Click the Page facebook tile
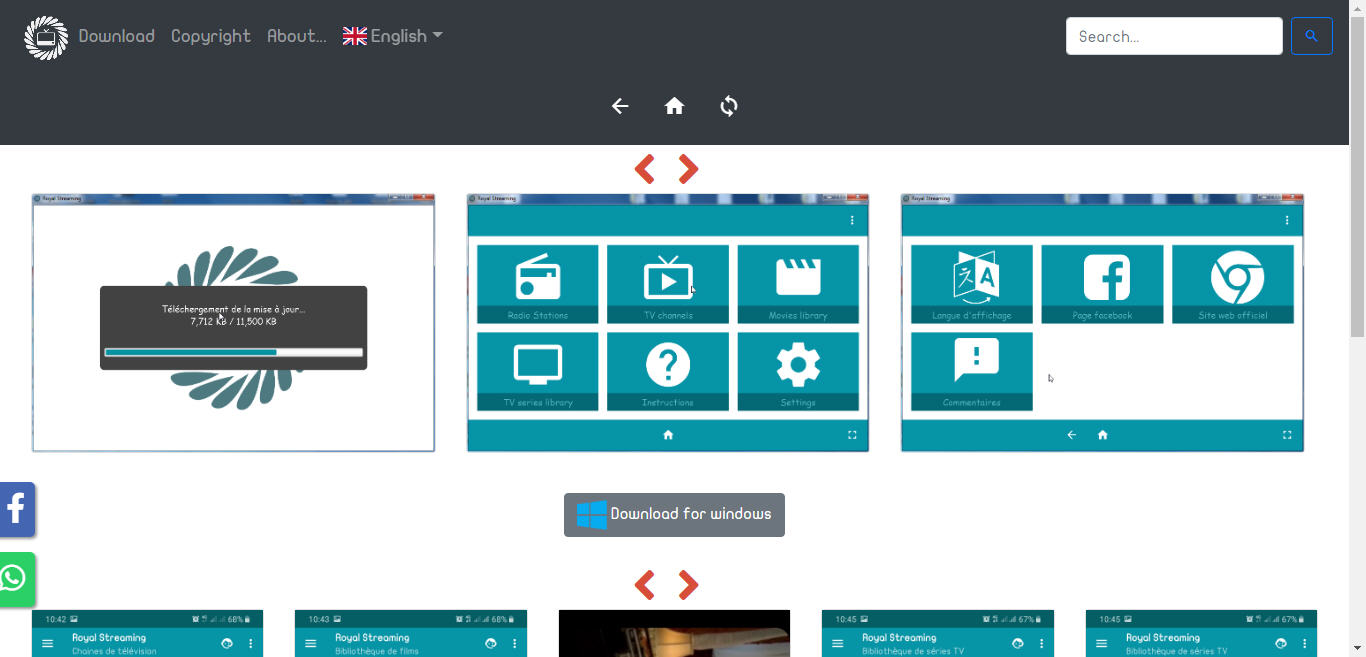This screenshot has height=657, width=1366. click(x=1102, y=284)
